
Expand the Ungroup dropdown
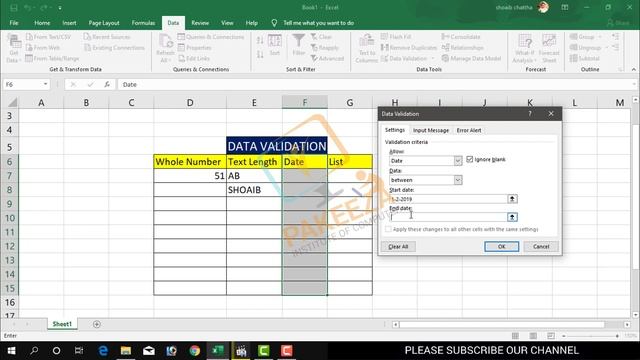coord(606,48)
